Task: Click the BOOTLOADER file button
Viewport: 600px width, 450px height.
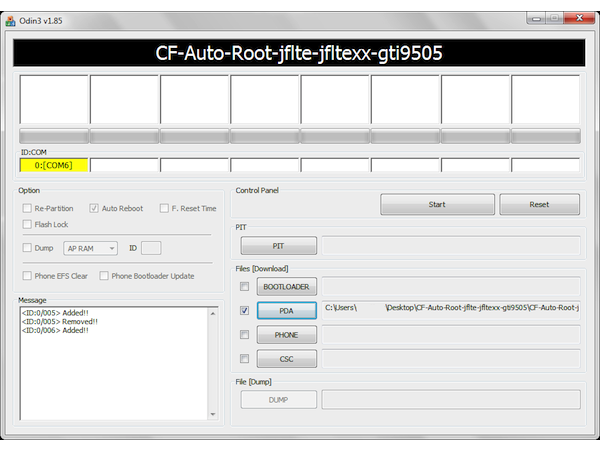Action: 287,287
